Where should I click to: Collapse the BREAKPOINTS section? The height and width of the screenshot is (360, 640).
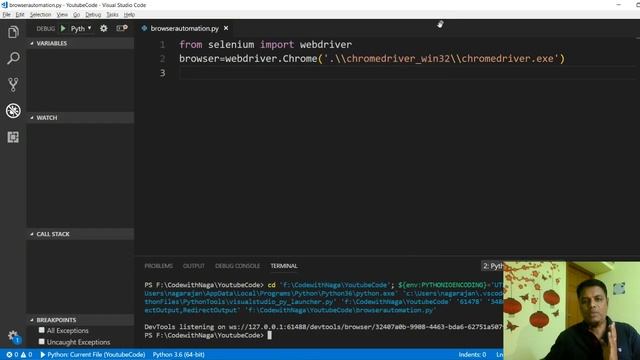(80, 320)
